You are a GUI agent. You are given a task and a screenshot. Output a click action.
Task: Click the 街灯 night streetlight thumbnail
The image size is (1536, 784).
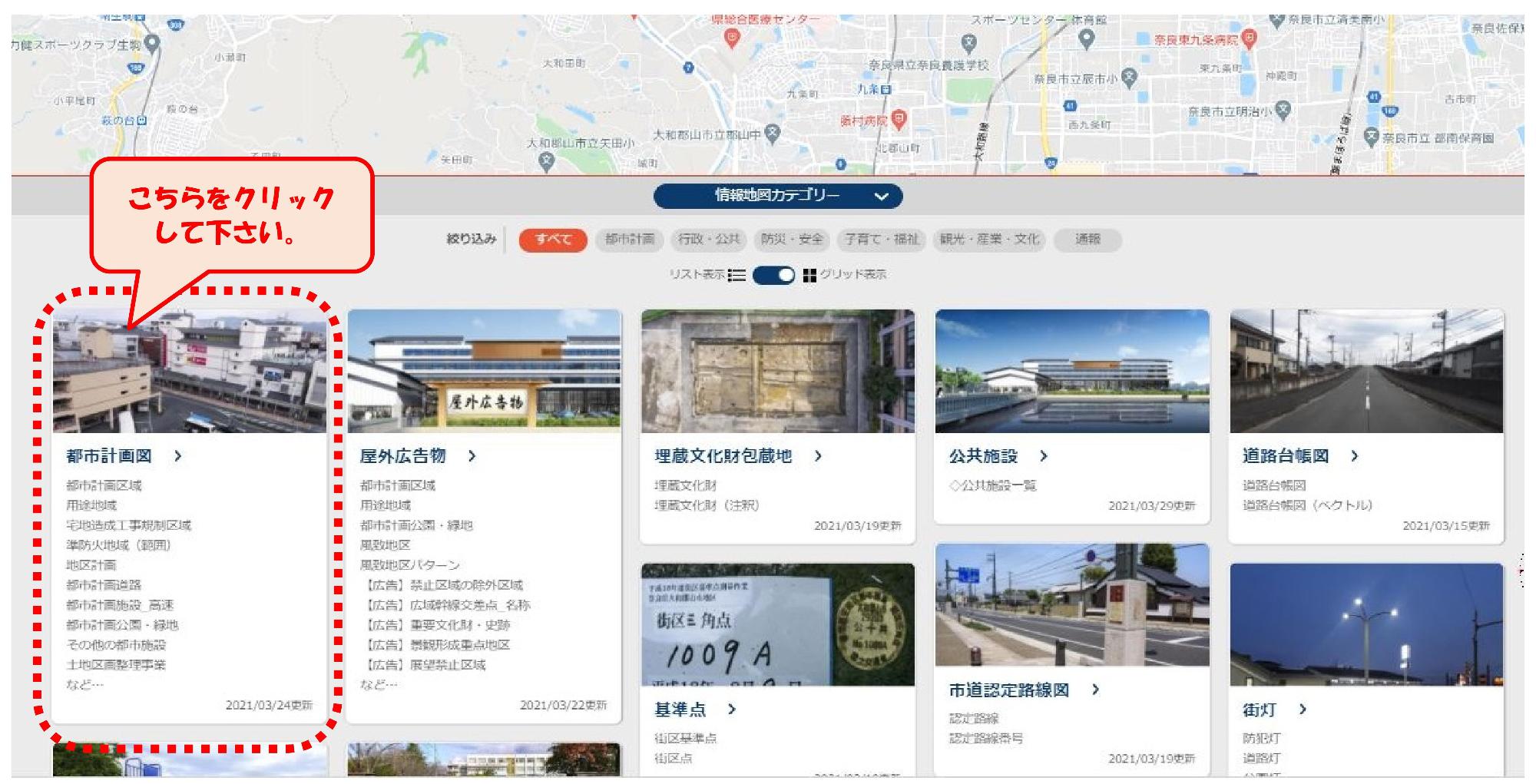[x=1366, y=625]
